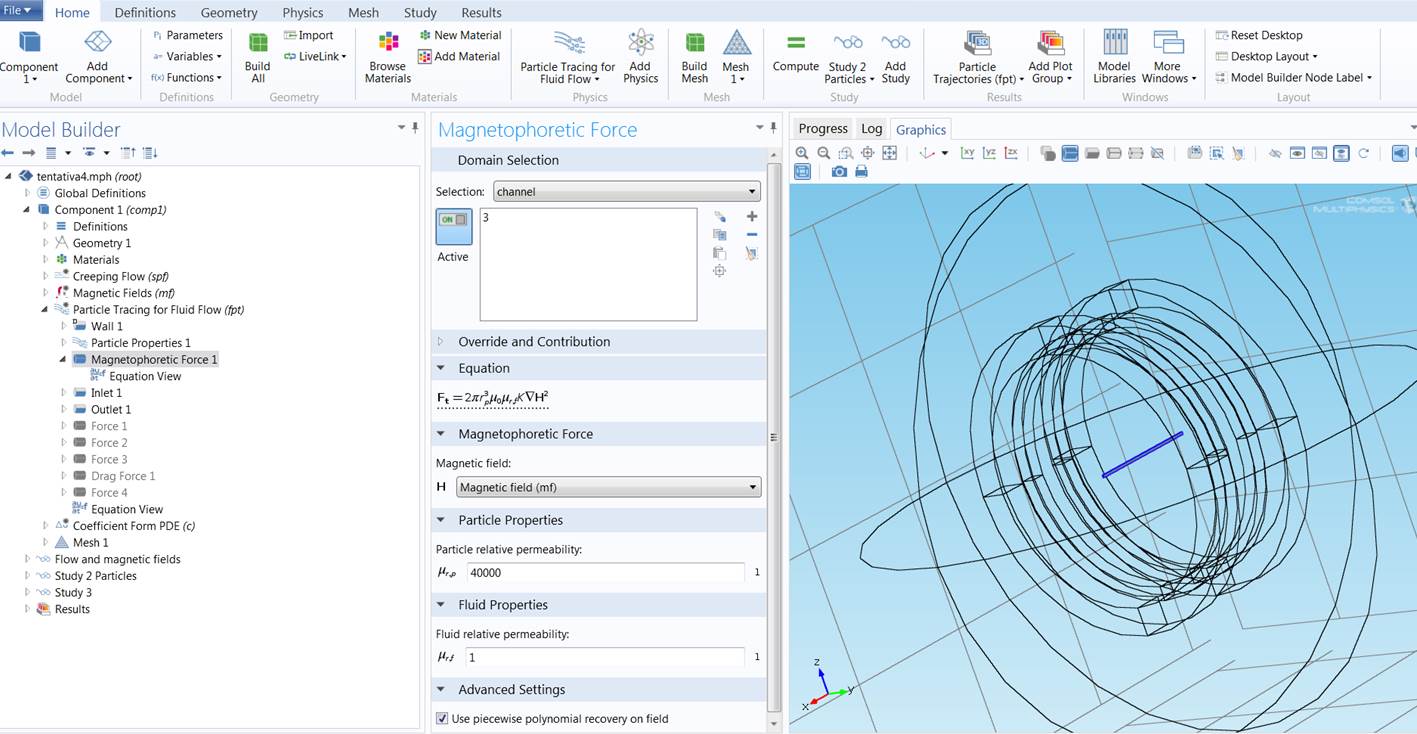This screenshot has width=1417, height=734.
Task: Click the settings panel vertical scrollbar
Action: point(772,437)
